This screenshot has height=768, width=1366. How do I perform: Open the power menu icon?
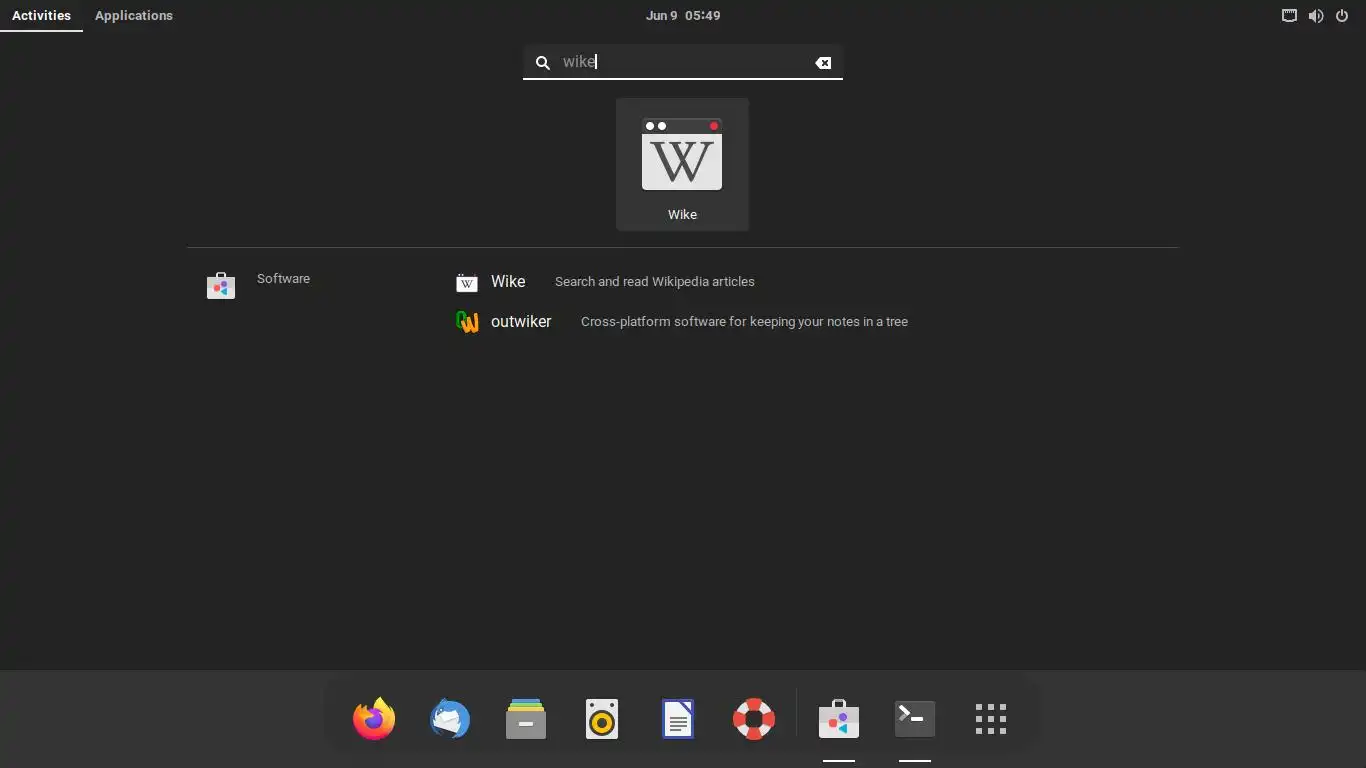click(x=1342, y=15)
